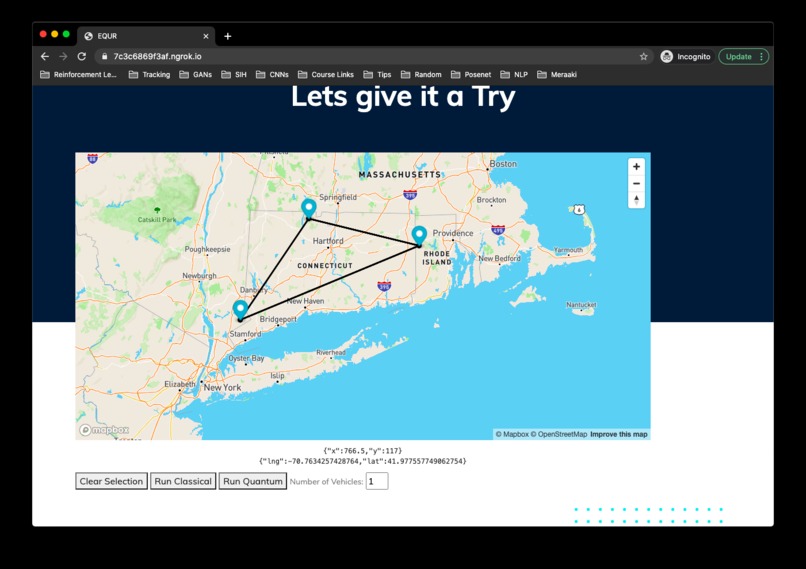Click the map marker near Stamford
Screen dimensions: 806x569
click(x=240, y=310)
